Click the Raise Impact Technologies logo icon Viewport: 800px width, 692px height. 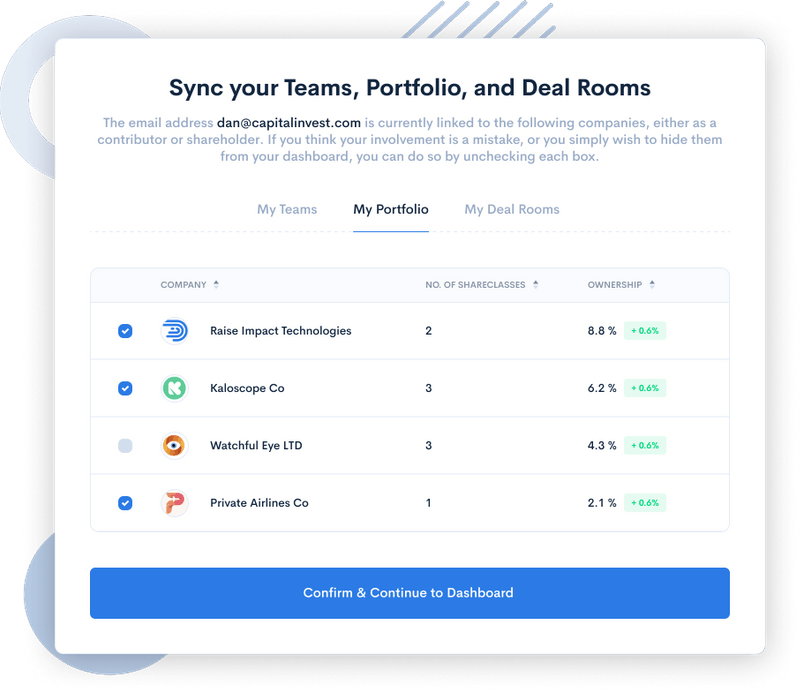[x=175, y=331]
